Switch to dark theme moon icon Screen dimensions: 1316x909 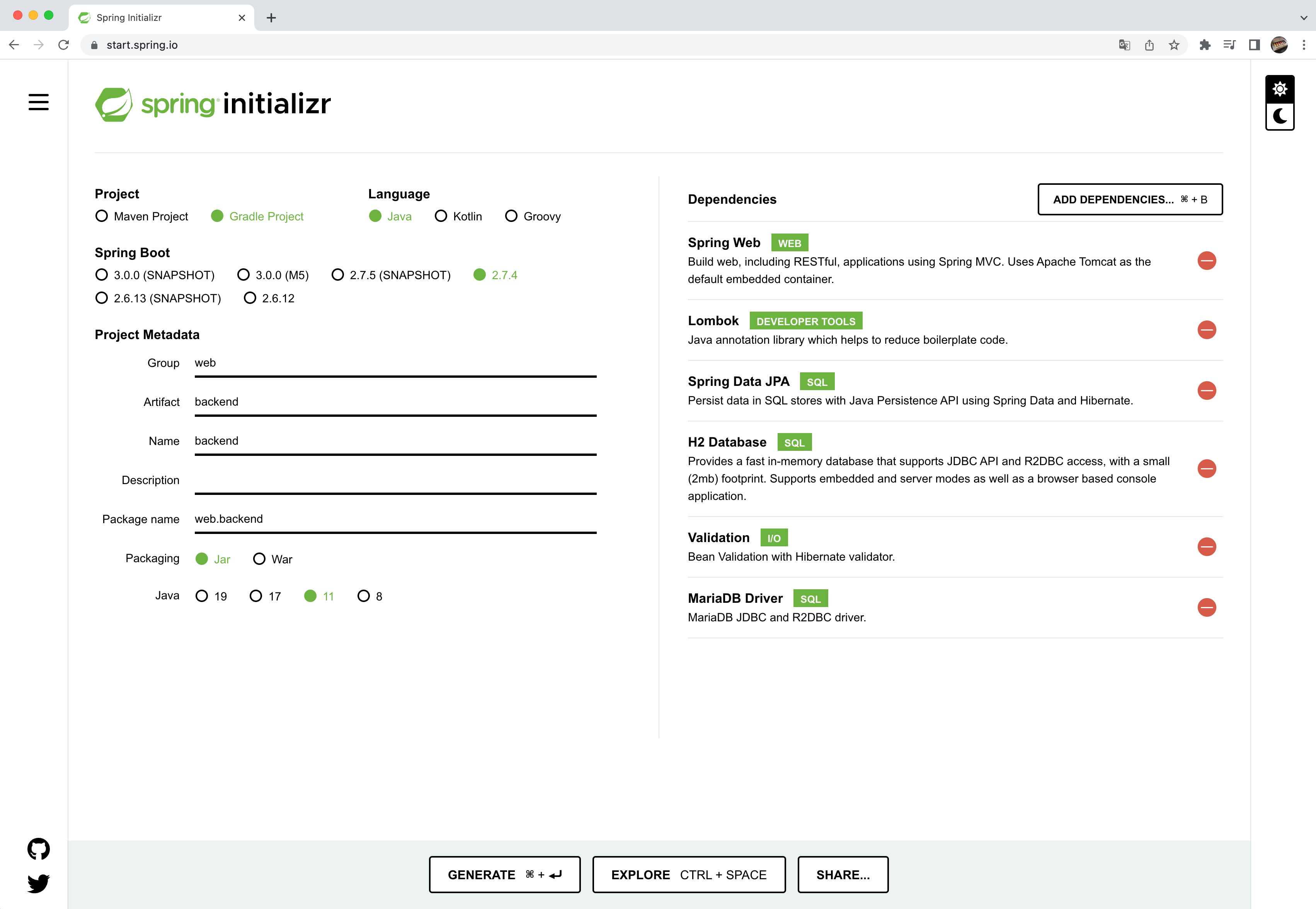click(1280, 116)
